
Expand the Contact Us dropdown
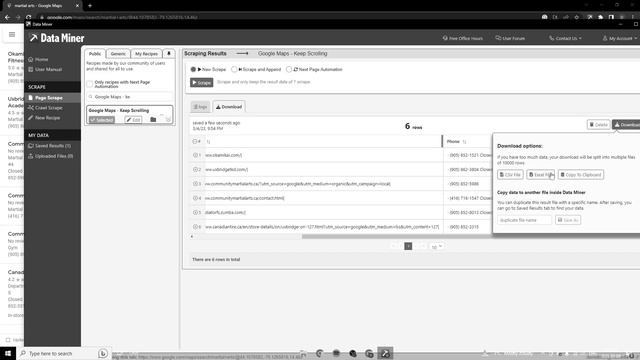click(565, 38)
